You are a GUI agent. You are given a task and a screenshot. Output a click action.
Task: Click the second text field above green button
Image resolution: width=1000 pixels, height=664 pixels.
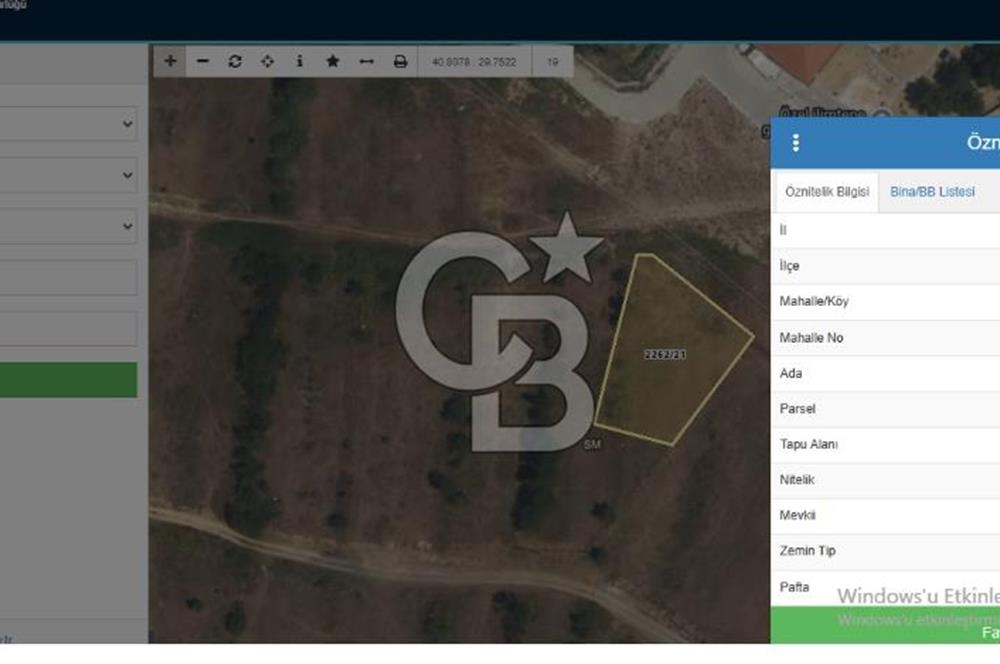coord(68,329)
